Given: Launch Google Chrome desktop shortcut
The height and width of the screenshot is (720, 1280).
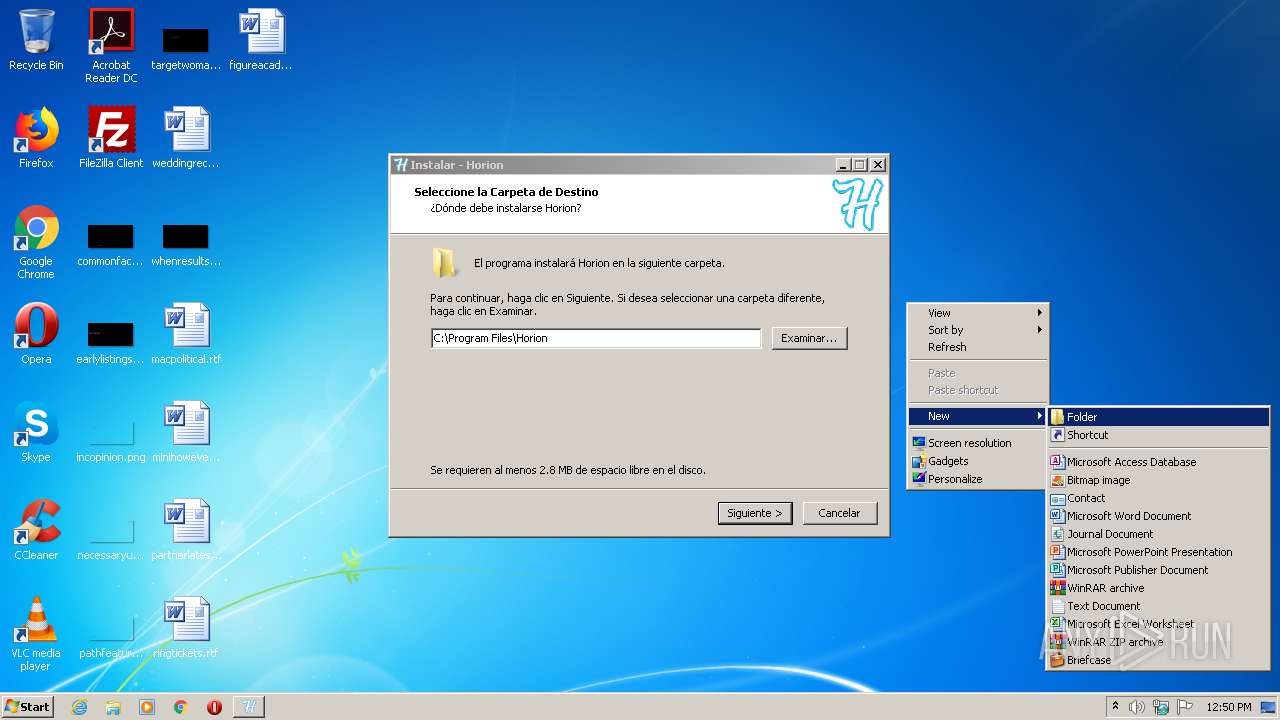Looking at the screenshot, I should click(x=36, y=242).
